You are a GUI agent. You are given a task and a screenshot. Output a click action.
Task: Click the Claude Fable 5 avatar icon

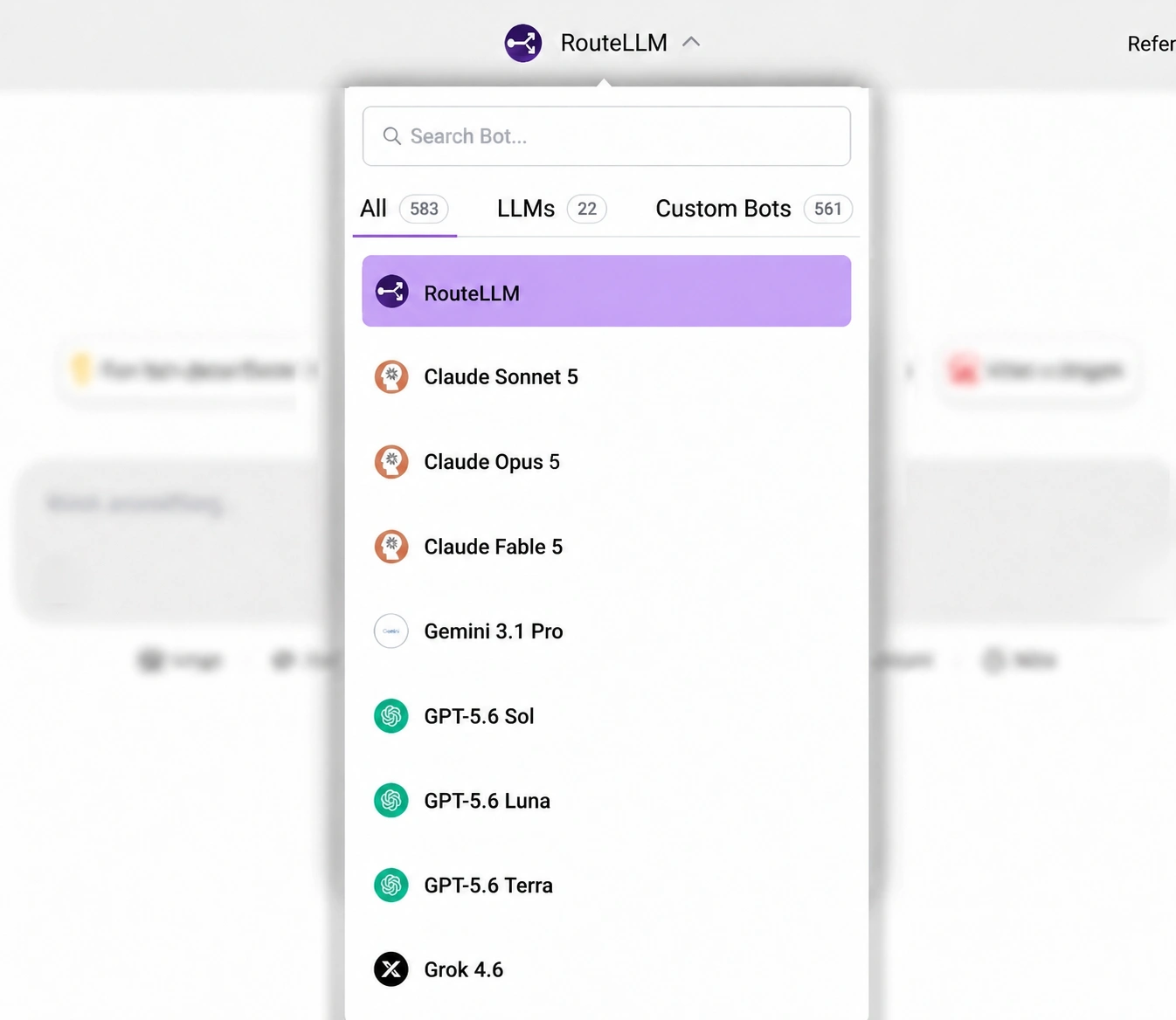[391, 546]
